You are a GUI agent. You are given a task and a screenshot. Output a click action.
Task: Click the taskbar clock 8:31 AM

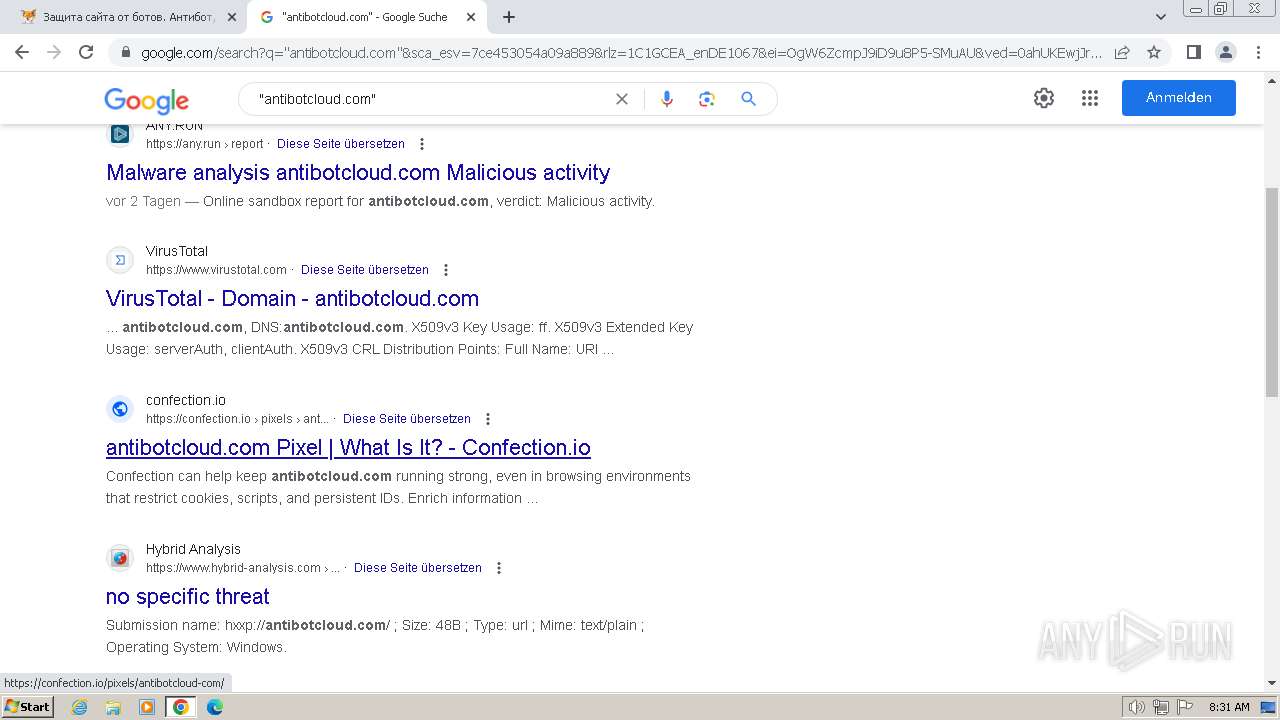[x=1229, y=707]
